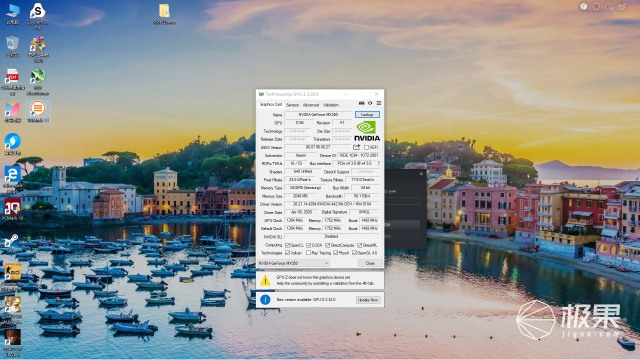Click the yellow warning triangle icon

(265, 280)
